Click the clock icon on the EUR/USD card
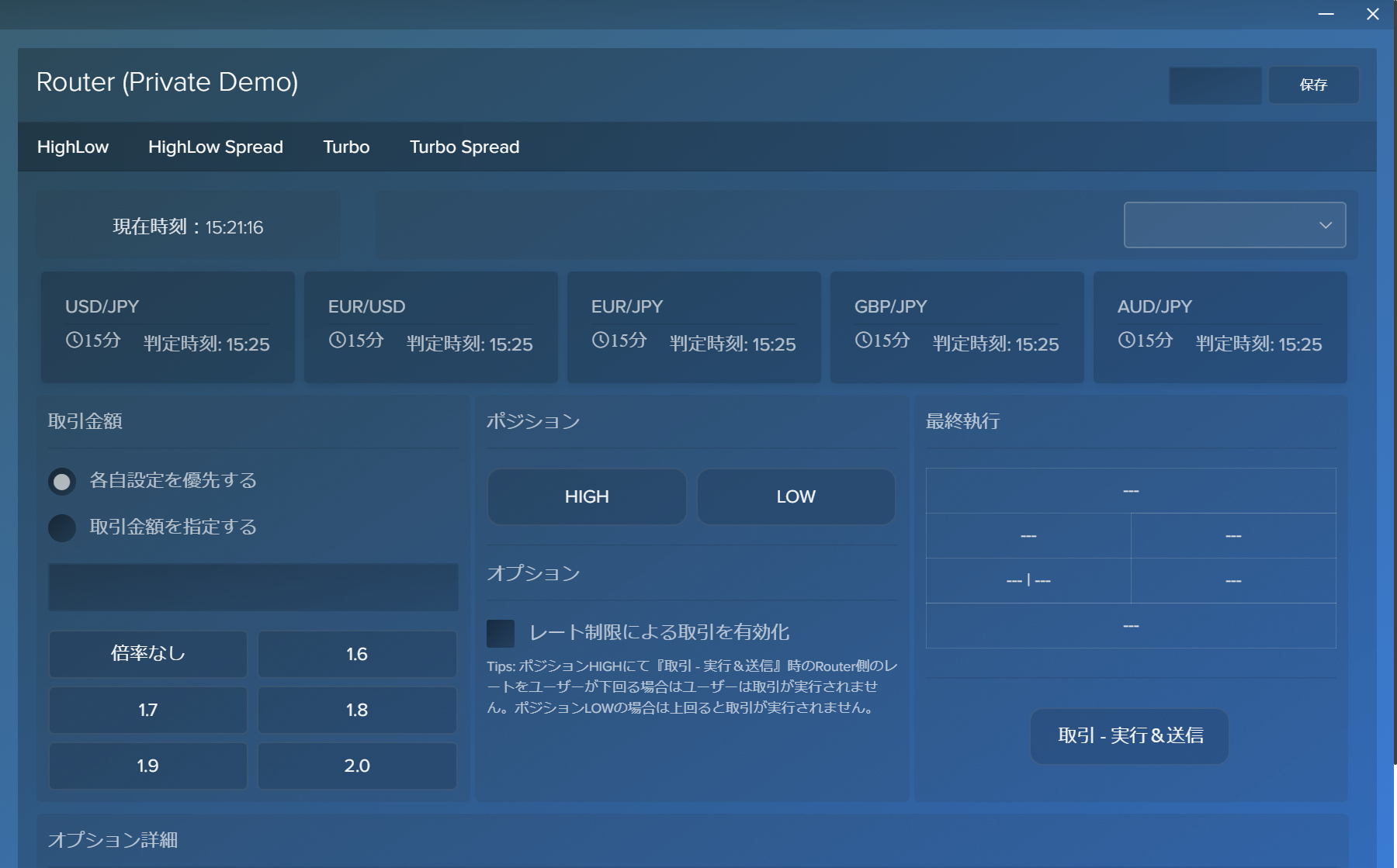Screen dimensions: 1397x868 coord(337,340)
